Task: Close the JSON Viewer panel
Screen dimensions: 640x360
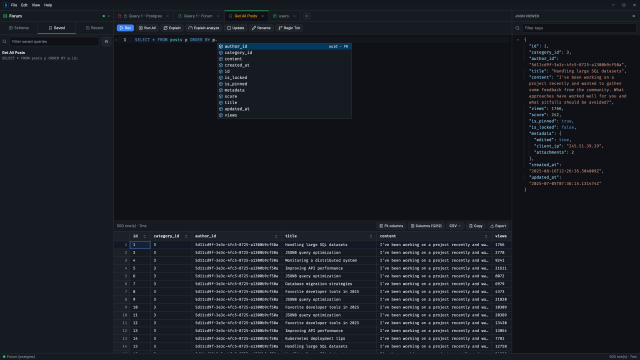Action: [633, 16]
